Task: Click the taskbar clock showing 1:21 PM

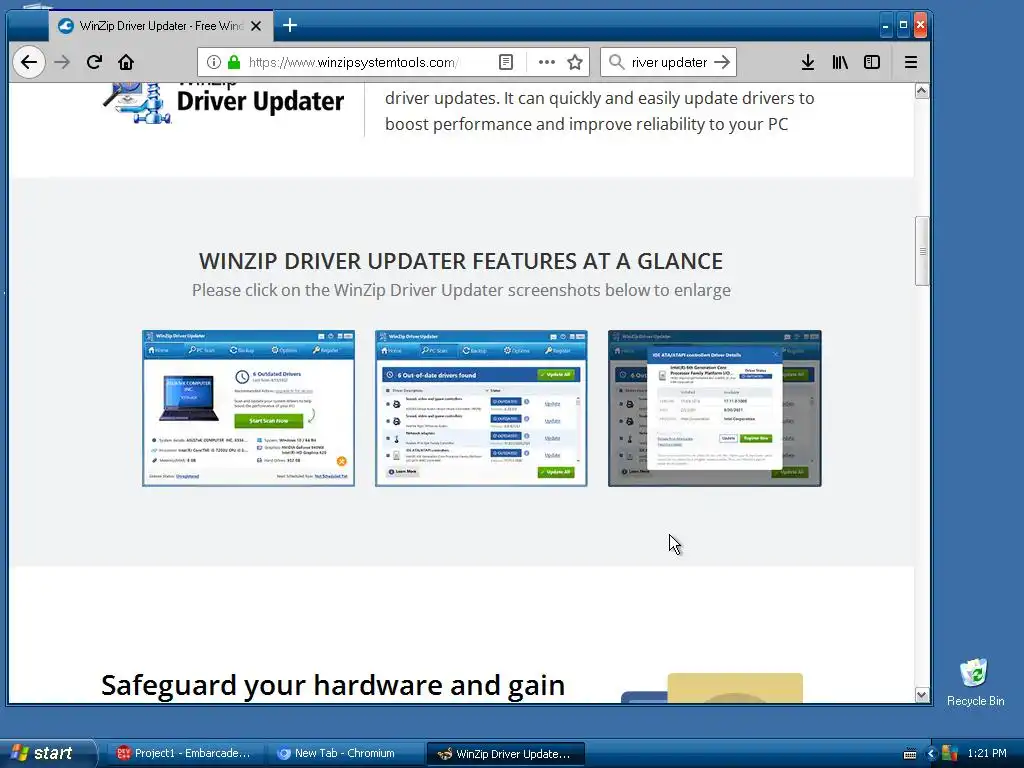Action: 987,754
